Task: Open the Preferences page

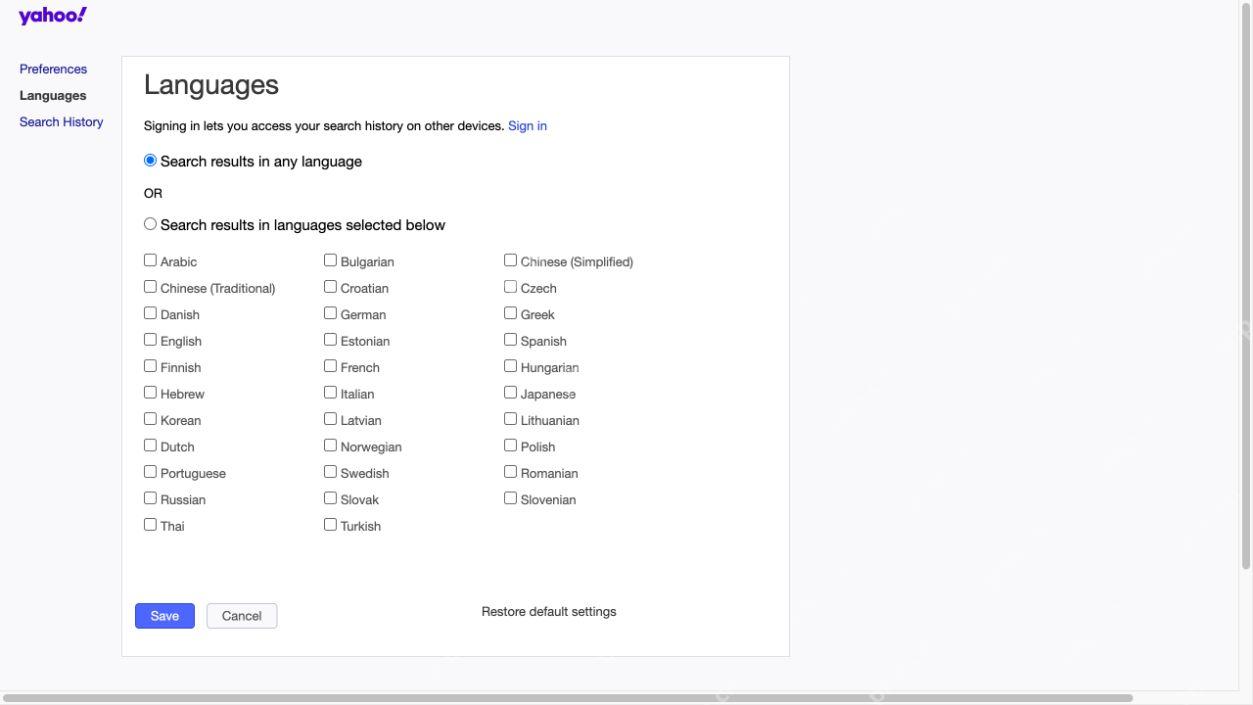Action: point(53,69)
